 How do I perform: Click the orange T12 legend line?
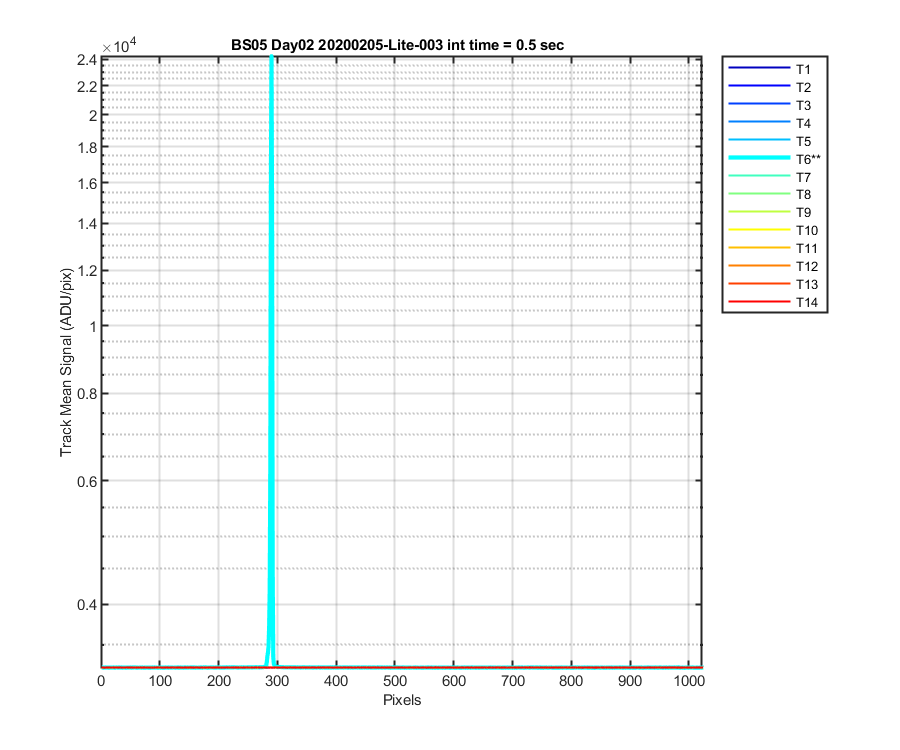click(x=759, y=266)
